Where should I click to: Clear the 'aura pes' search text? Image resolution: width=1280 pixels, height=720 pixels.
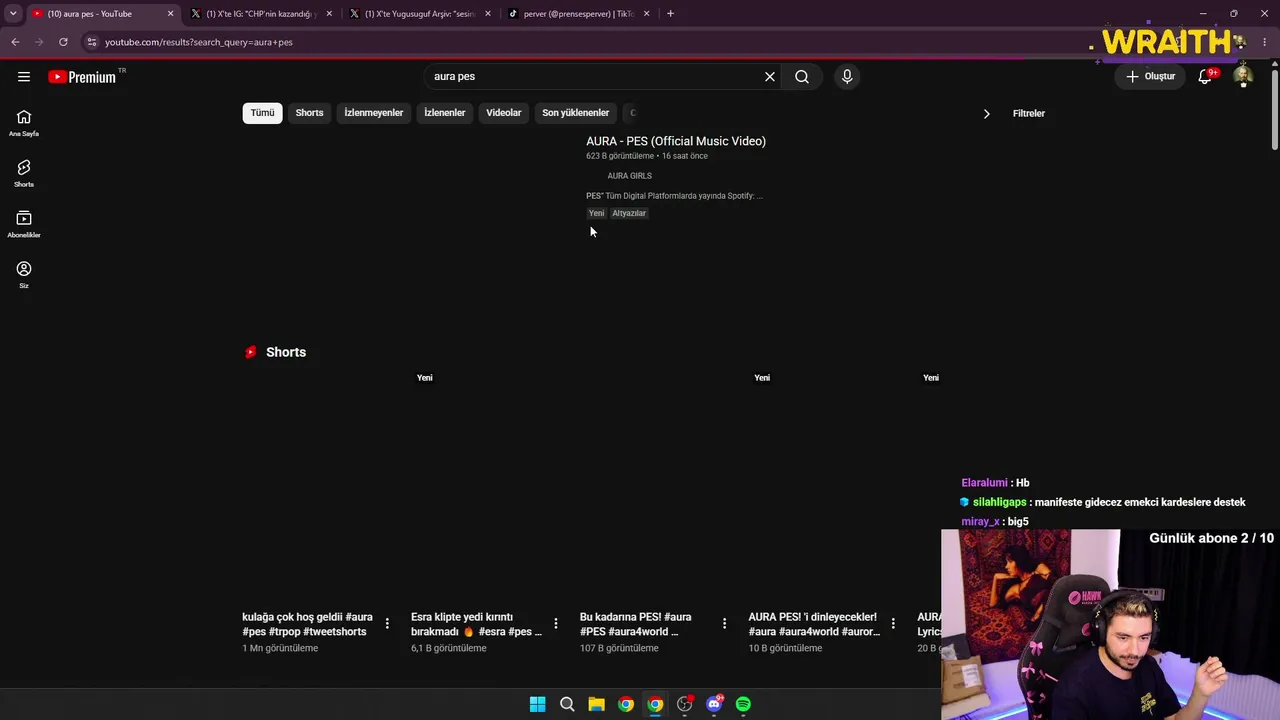[x=770, y=77]
